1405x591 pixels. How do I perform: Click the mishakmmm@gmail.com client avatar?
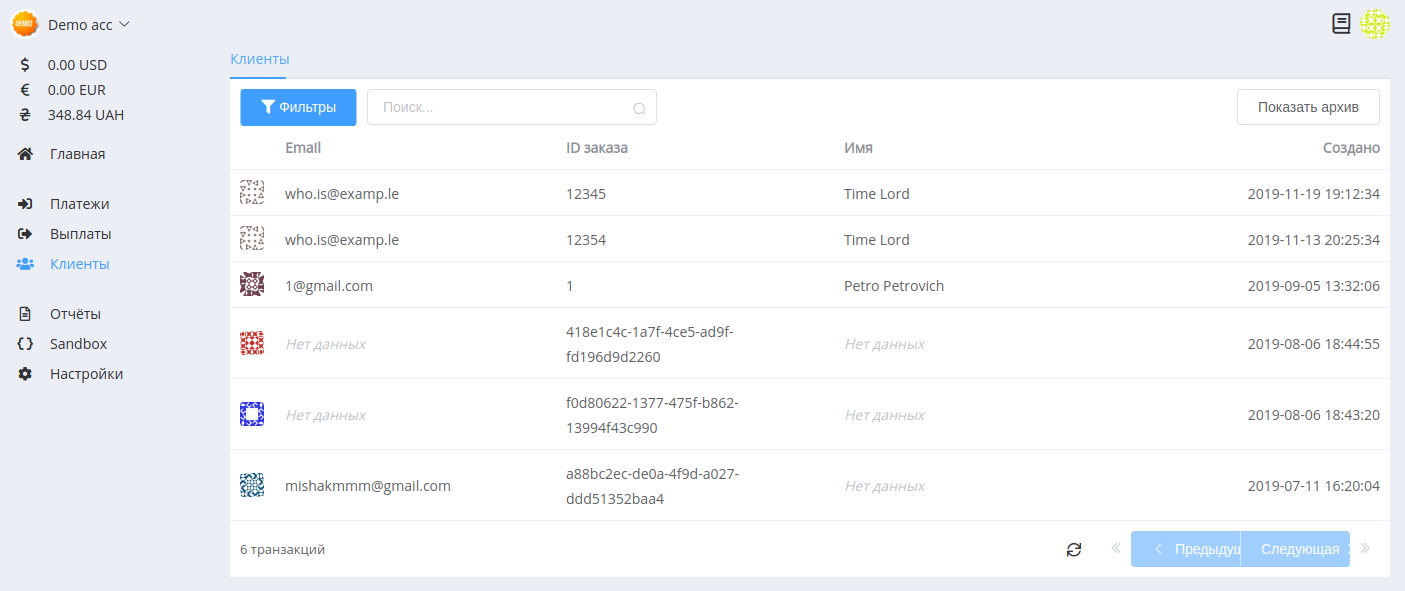click(x=252, y=485)
